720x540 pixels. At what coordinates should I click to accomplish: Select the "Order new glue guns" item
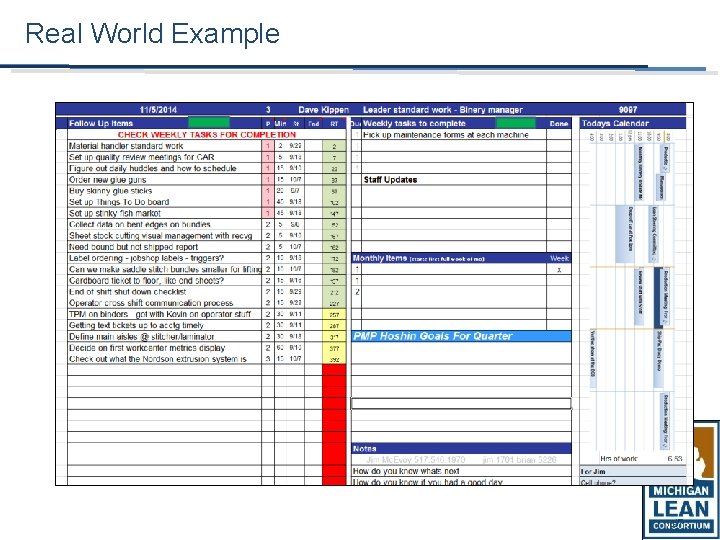(107, 180)
